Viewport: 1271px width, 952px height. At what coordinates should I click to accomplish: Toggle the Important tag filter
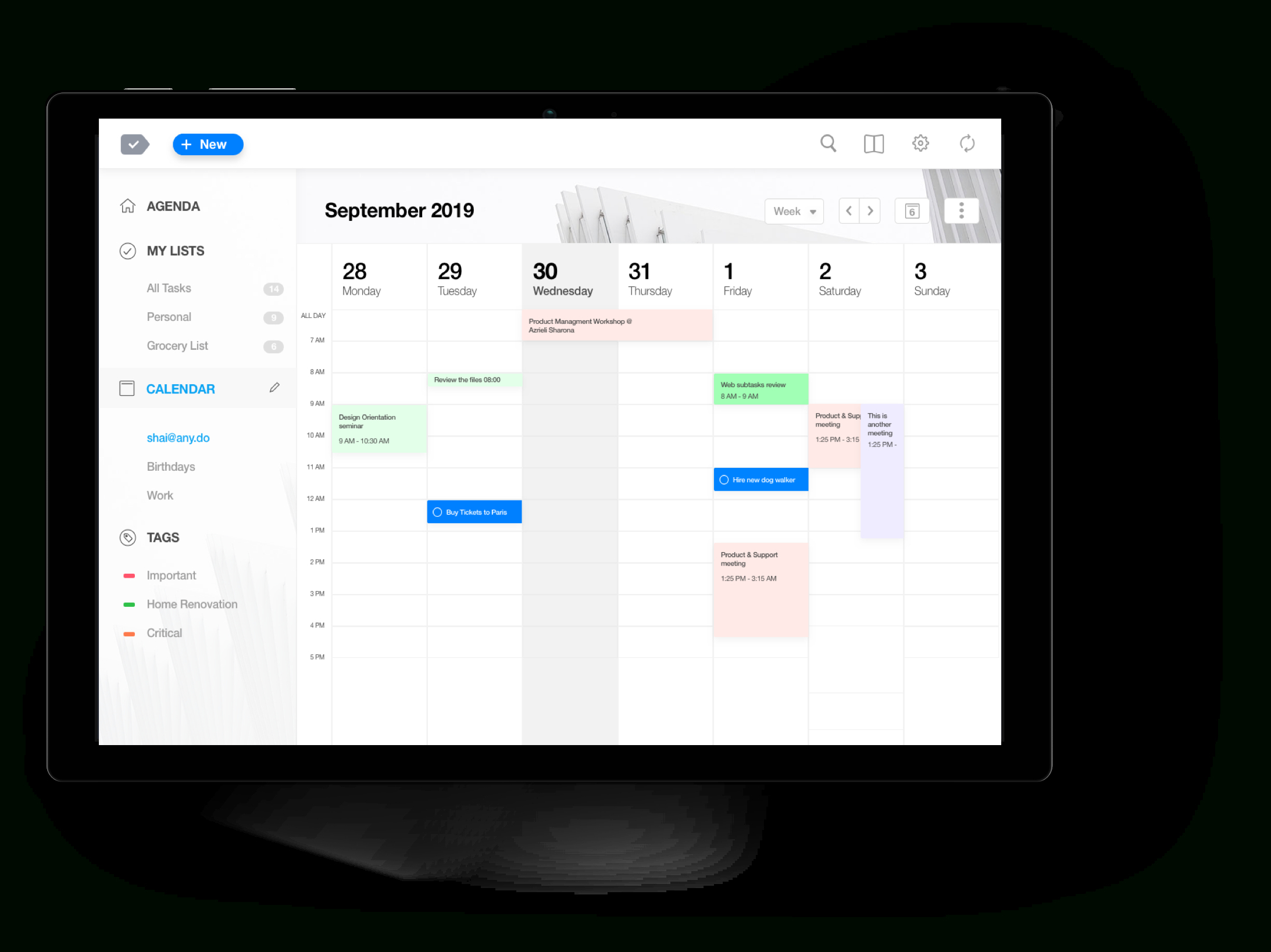(170, 576)
